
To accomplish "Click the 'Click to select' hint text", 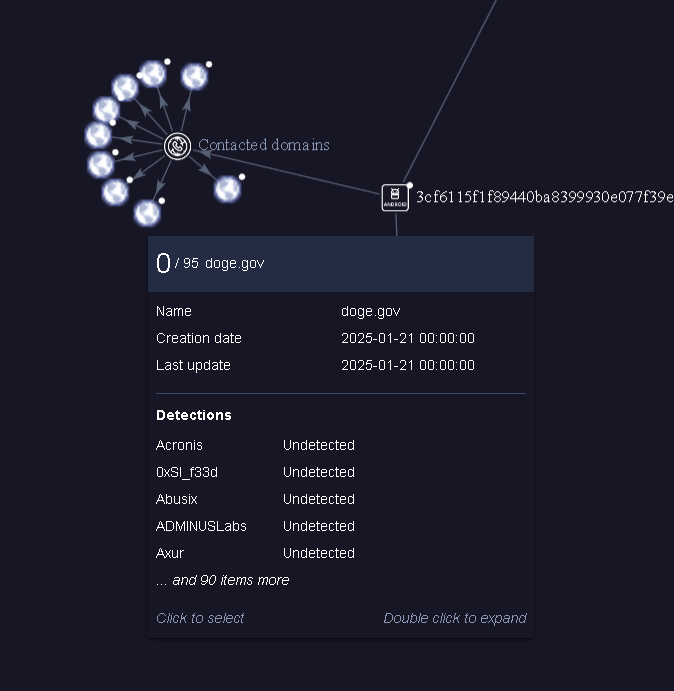I will (x=200, y=618).
